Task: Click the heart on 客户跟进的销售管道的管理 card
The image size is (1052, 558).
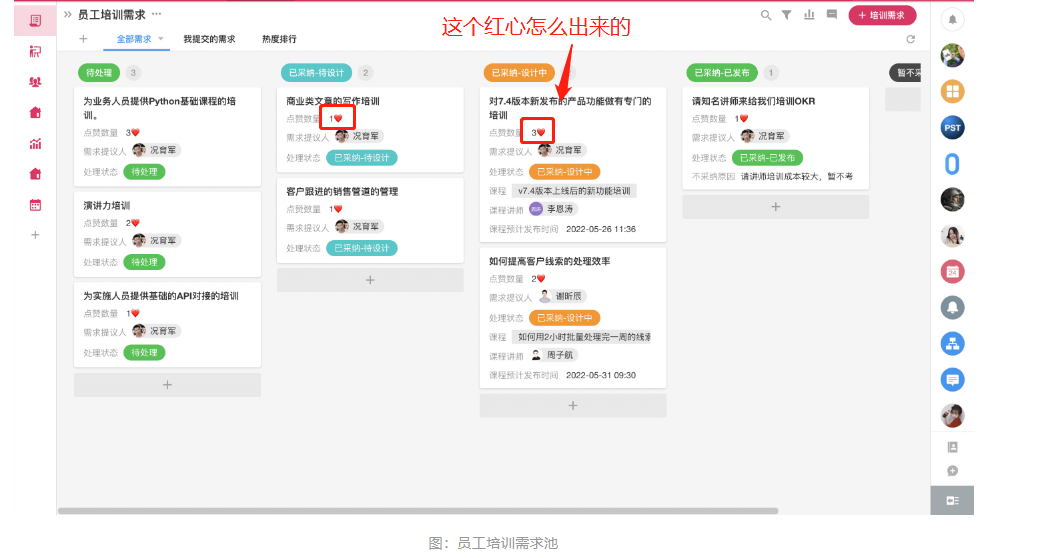Action: 337,209
